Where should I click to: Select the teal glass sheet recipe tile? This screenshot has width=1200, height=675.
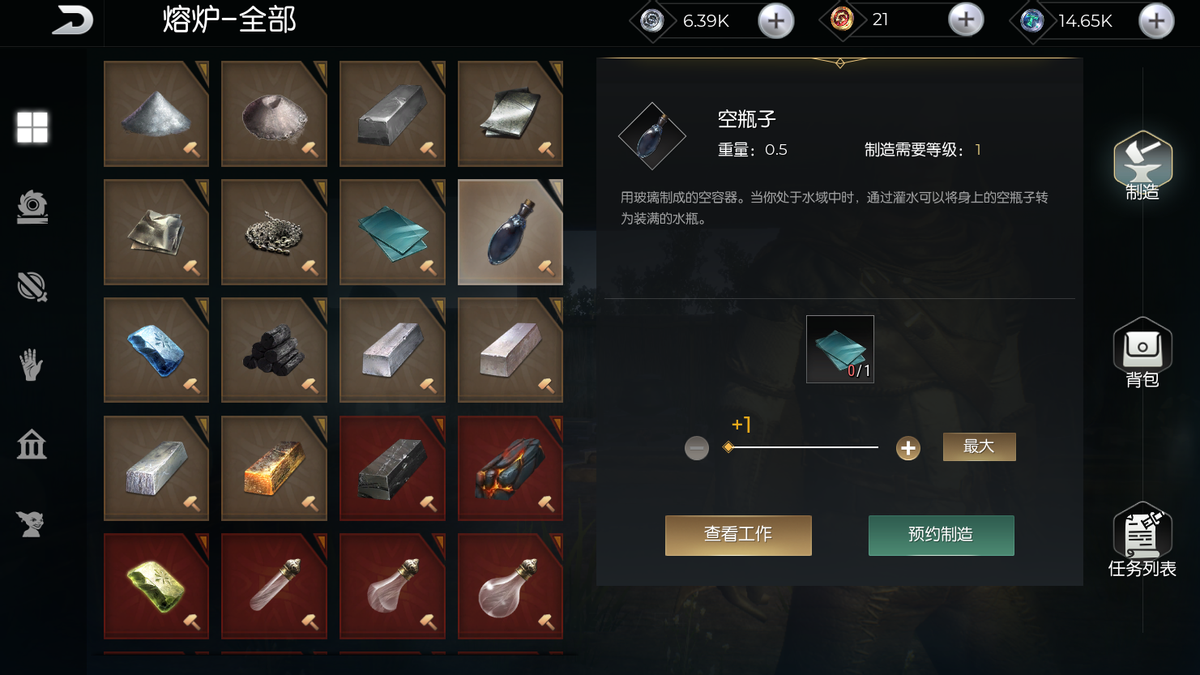coord(392,232)
